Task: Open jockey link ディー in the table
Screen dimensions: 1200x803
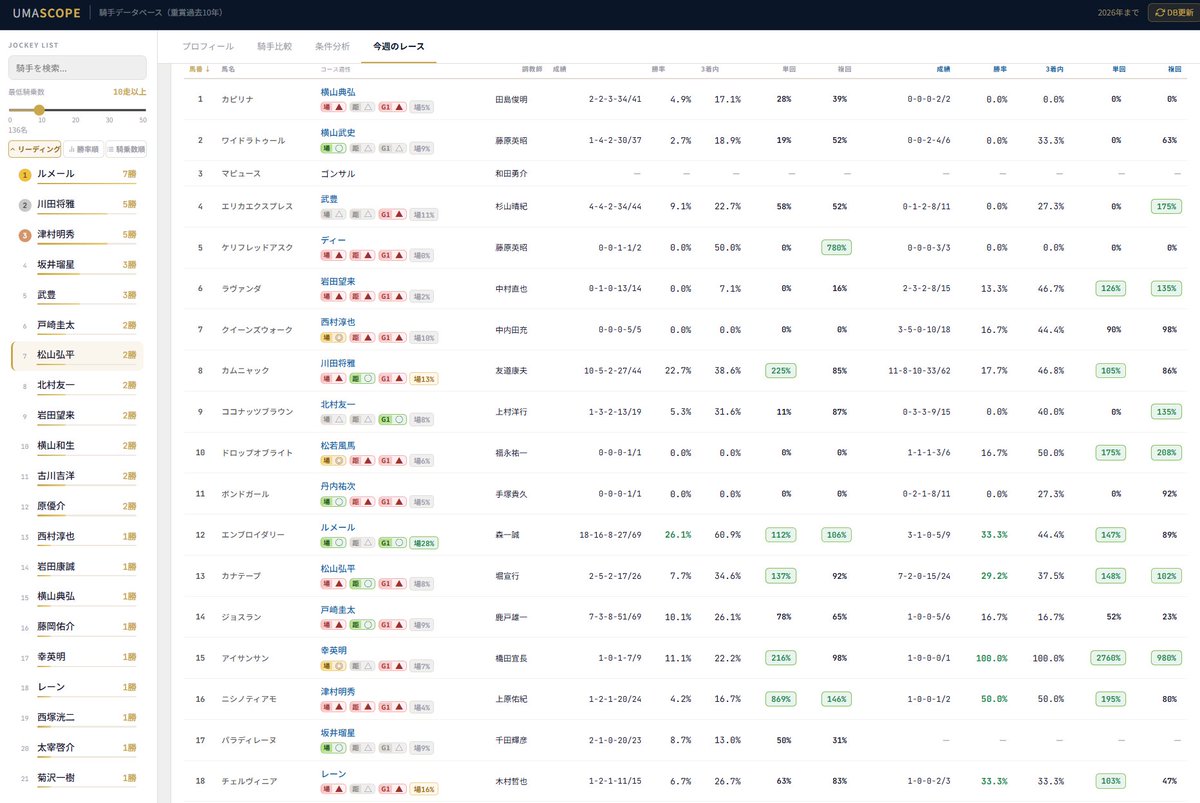Action: coord(333,240)
